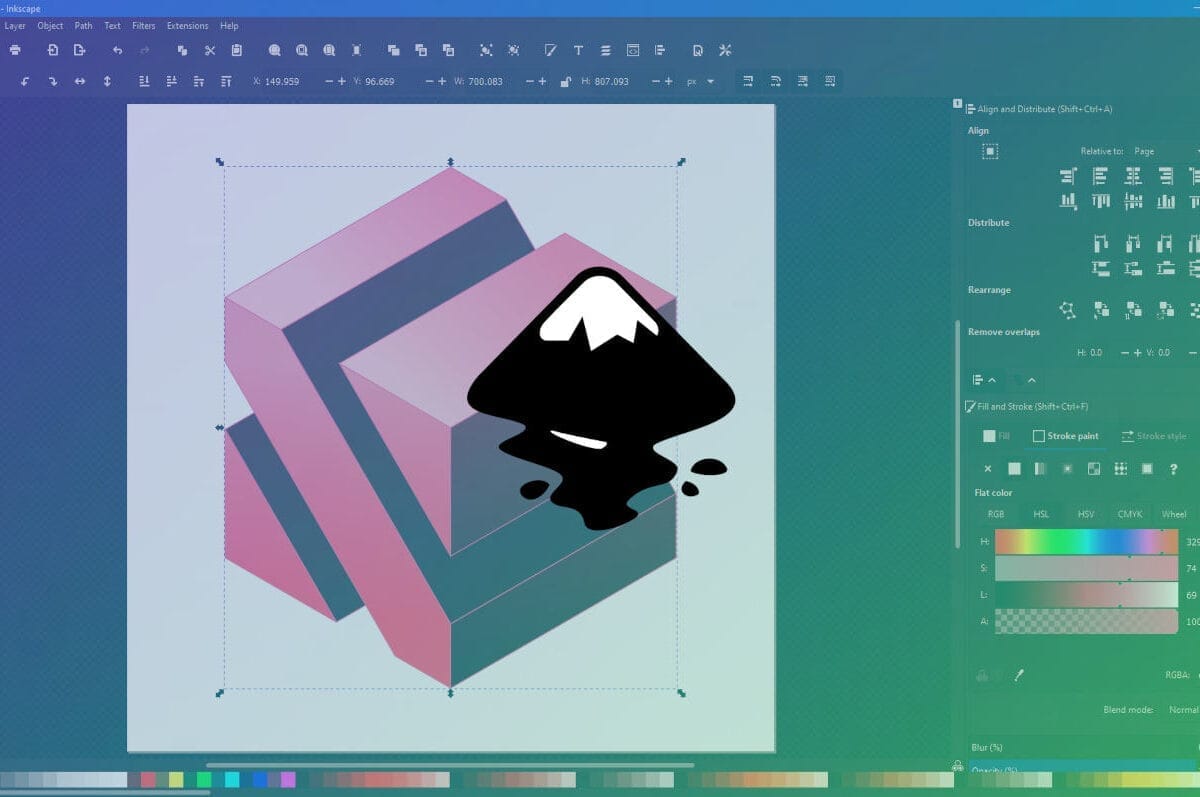The width and height of the screenshot is (1200, 797).
Task: Apply a linear gradient stroke paint
Action: click(1038, 468)
